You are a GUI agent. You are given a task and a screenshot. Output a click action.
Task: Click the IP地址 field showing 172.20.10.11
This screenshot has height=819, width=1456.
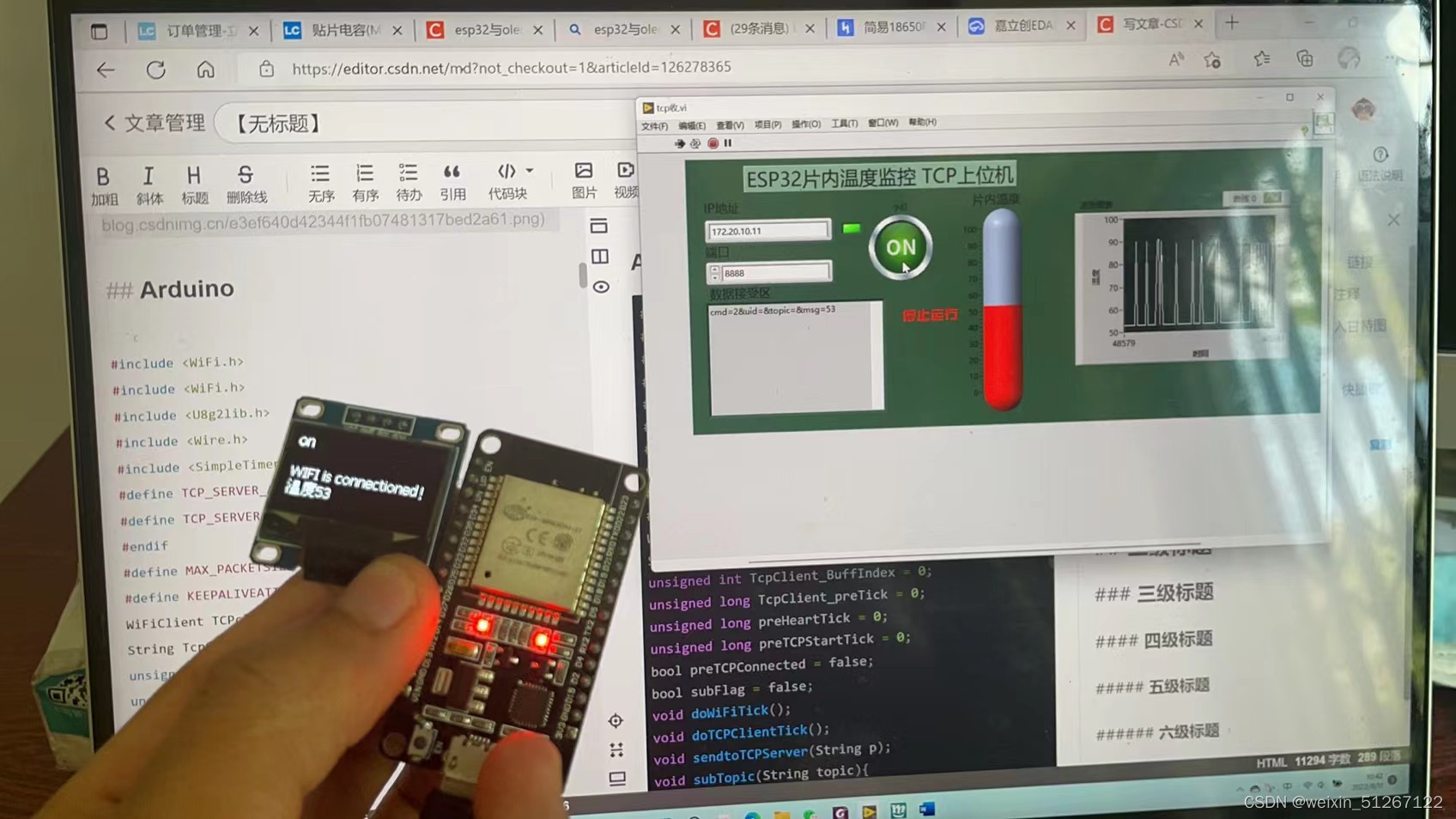767,230
